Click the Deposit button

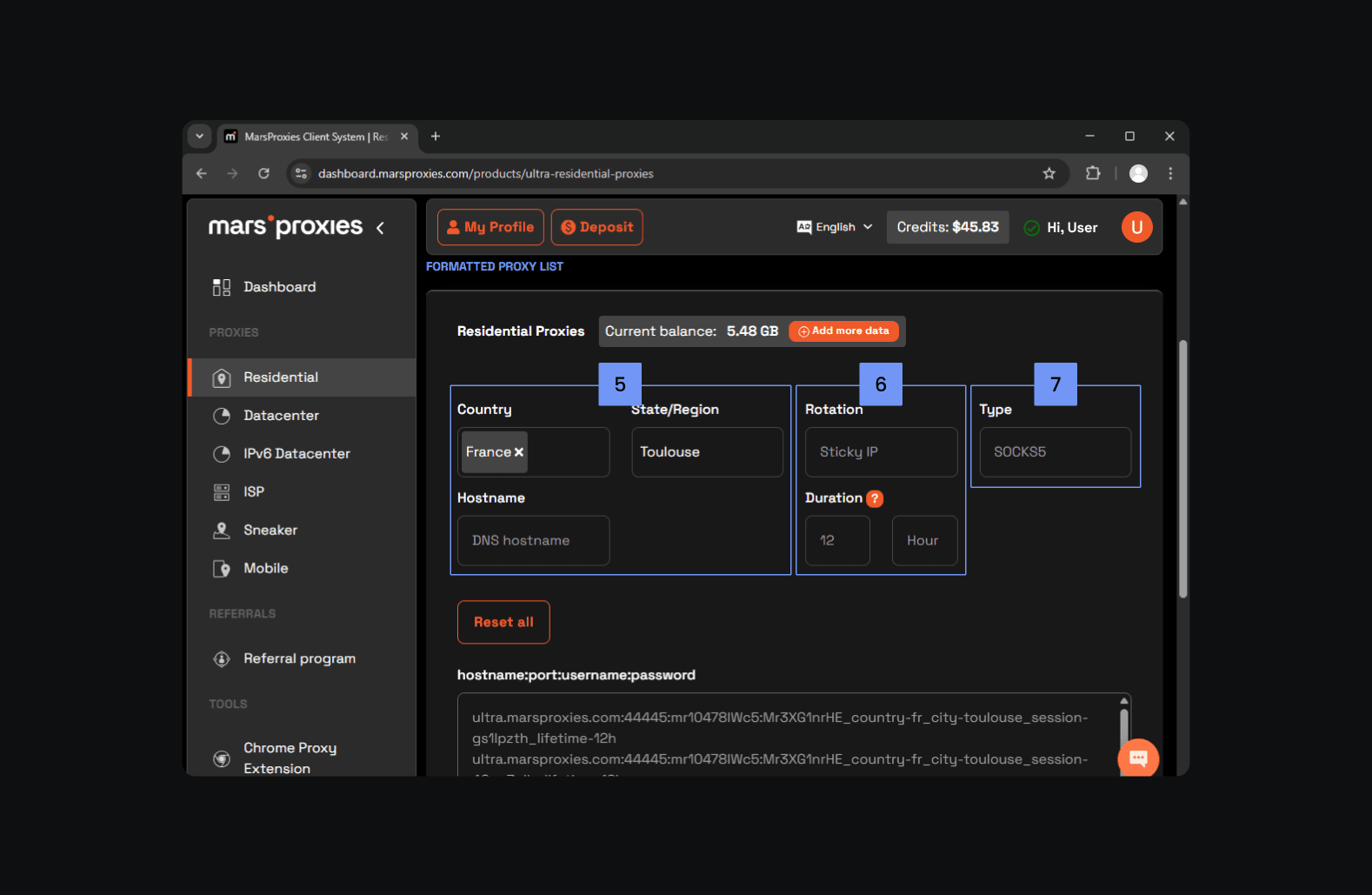[597, 227]
